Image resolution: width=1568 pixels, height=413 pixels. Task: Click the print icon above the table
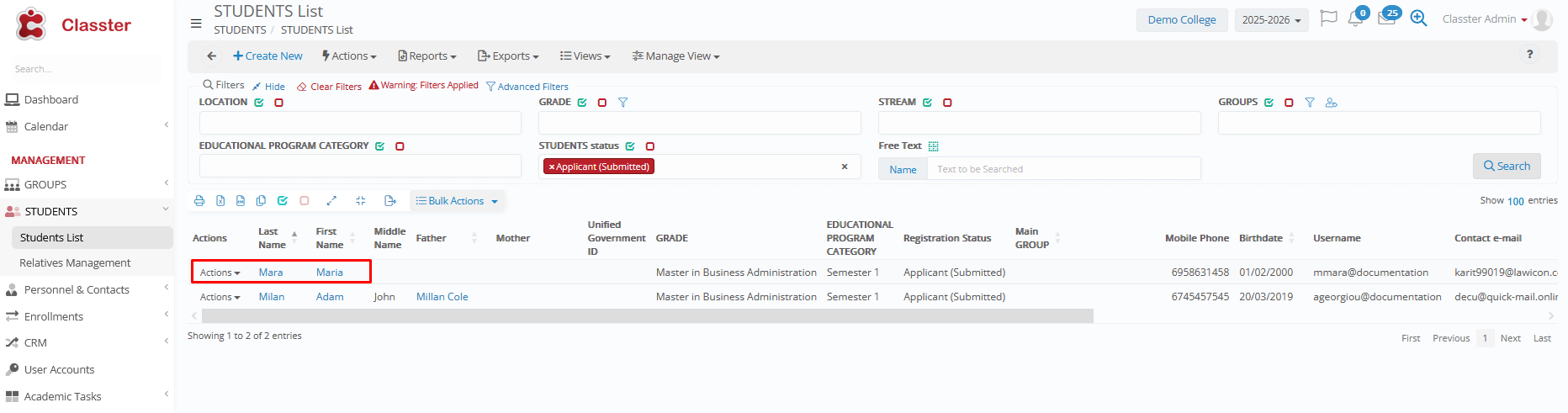point(199,201)
